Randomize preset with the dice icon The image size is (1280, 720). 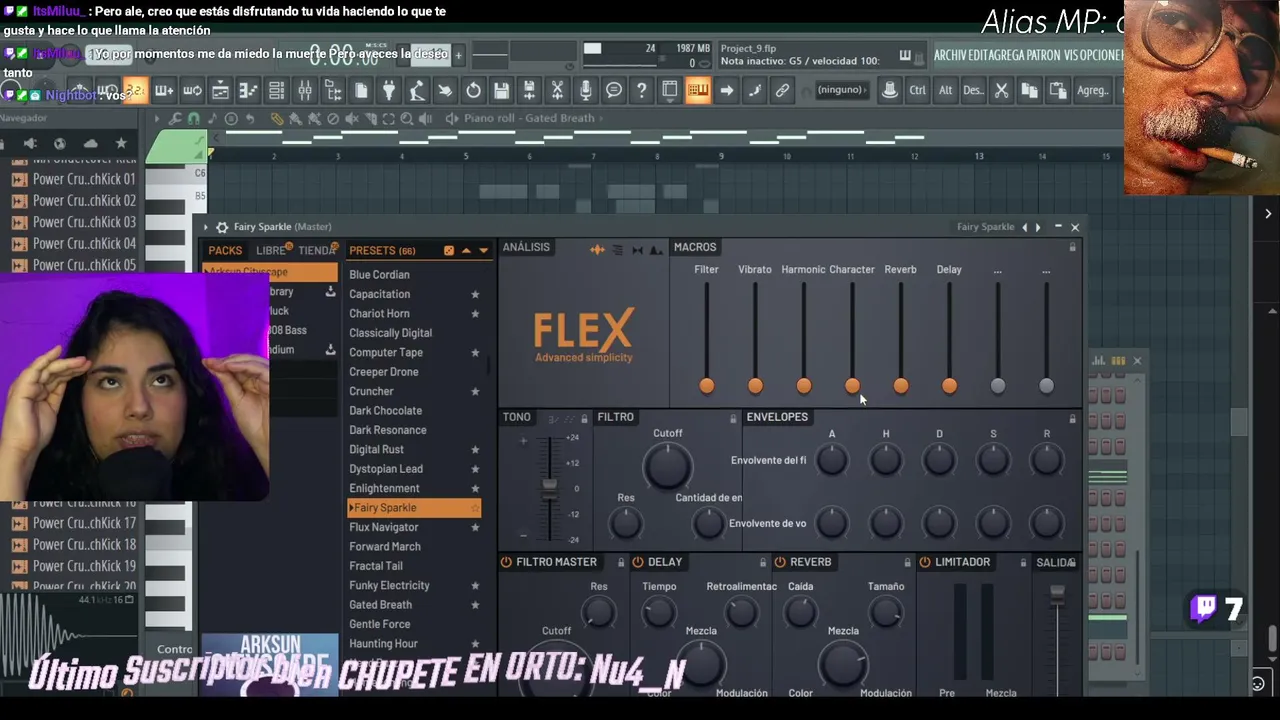(x=449, y=250)
